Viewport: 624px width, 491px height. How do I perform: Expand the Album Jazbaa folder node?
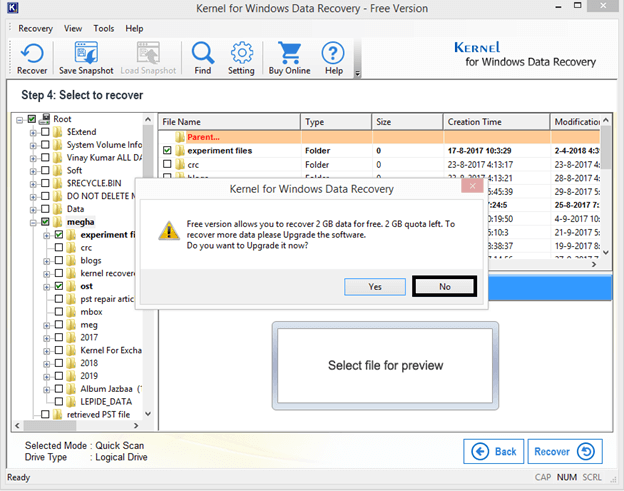click(47, 389)
